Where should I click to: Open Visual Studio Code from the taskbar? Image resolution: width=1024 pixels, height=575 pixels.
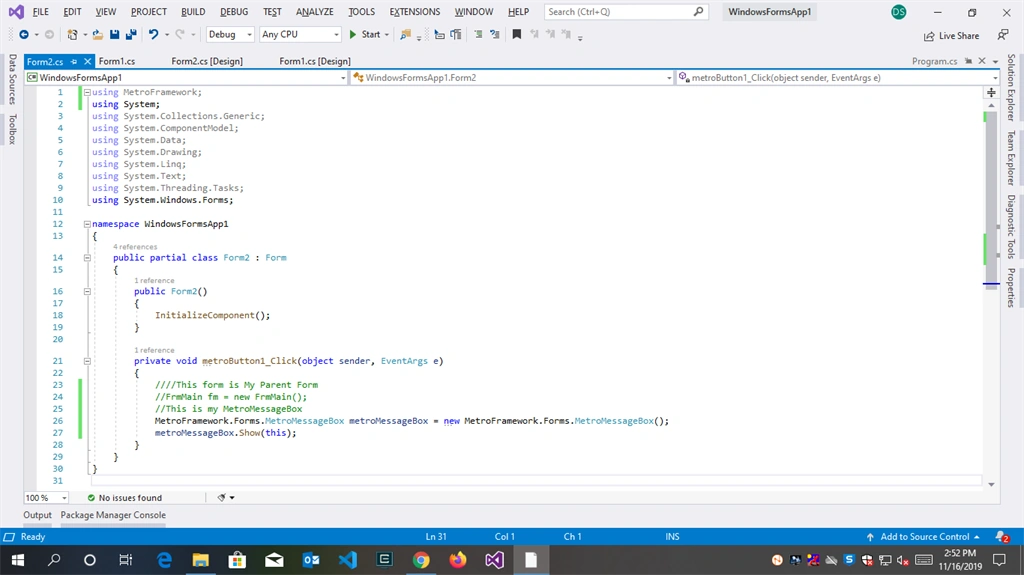point(347,560)
